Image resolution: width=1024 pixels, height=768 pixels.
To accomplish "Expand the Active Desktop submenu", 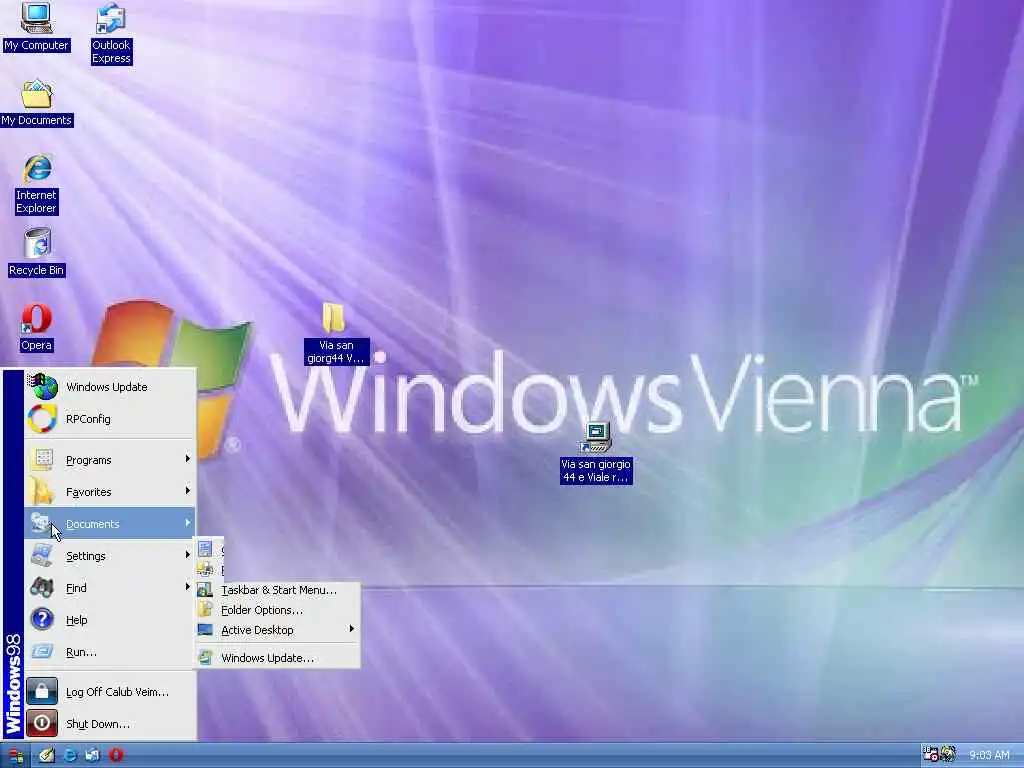I will click(278, 630).
